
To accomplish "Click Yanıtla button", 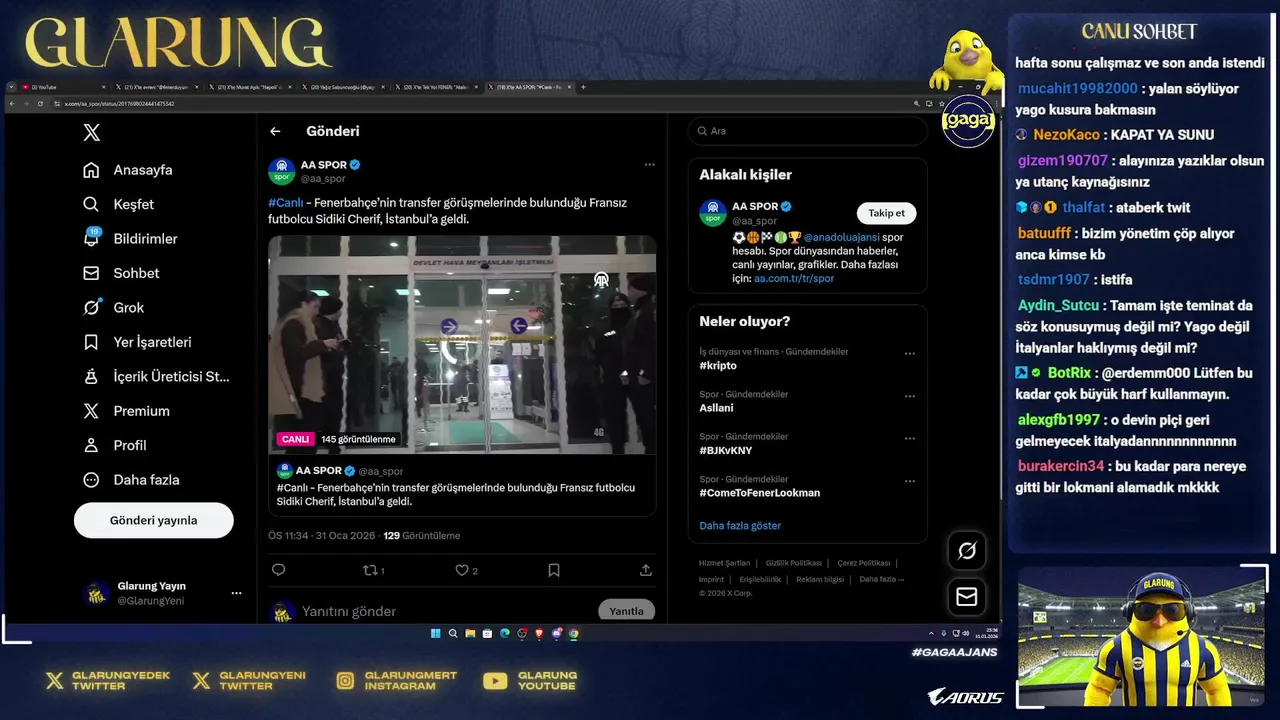I will click(627, 611).
